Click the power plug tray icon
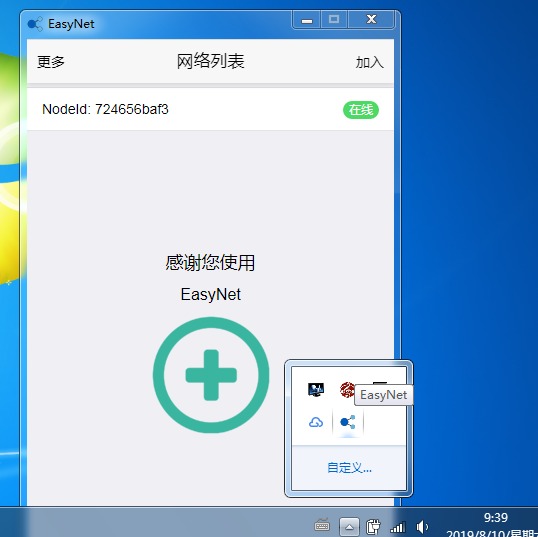Viewport: 538px width, 537px height. (x=373, y=527)
